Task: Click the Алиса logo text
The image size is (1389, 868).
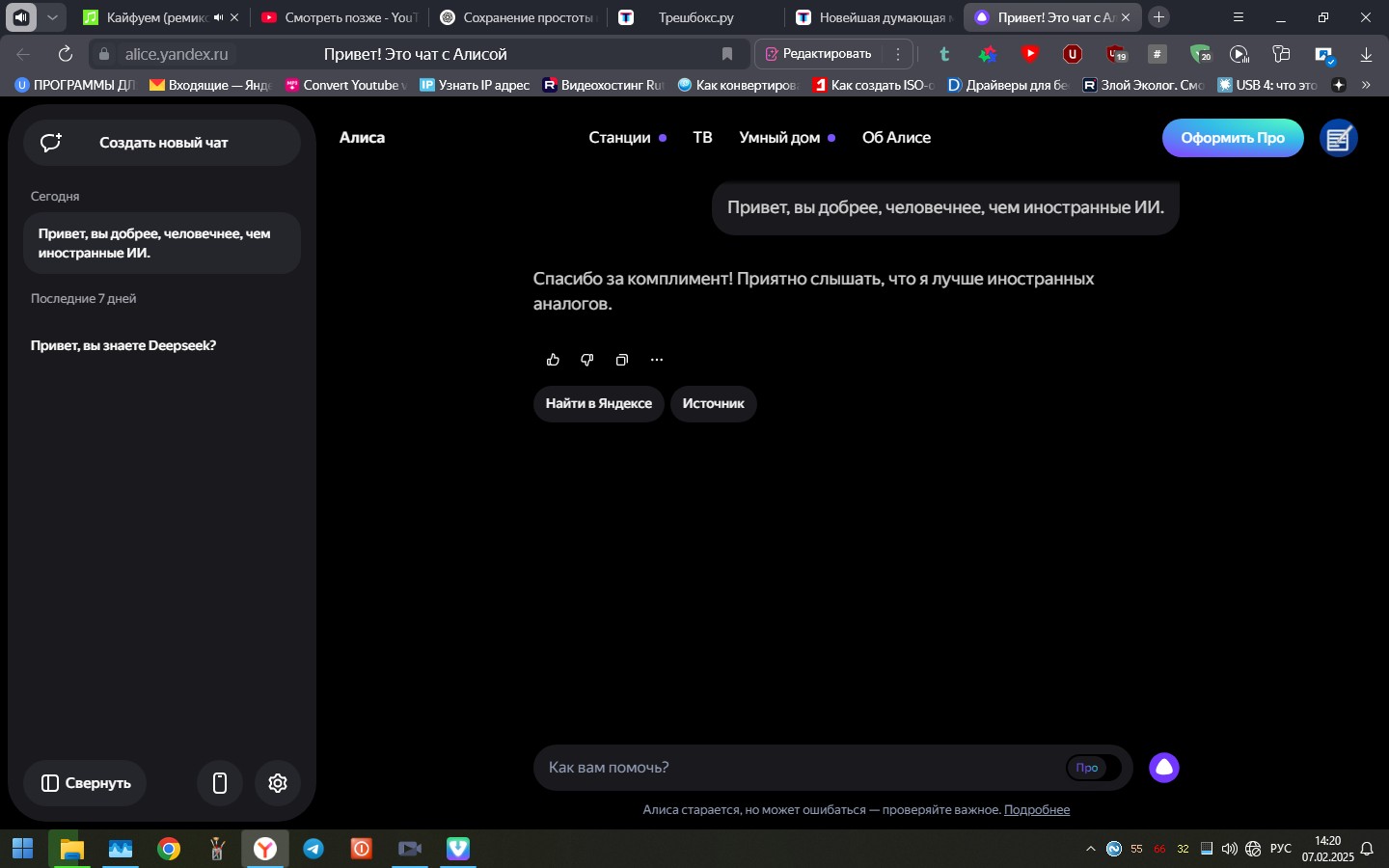Action: (362, 138)
